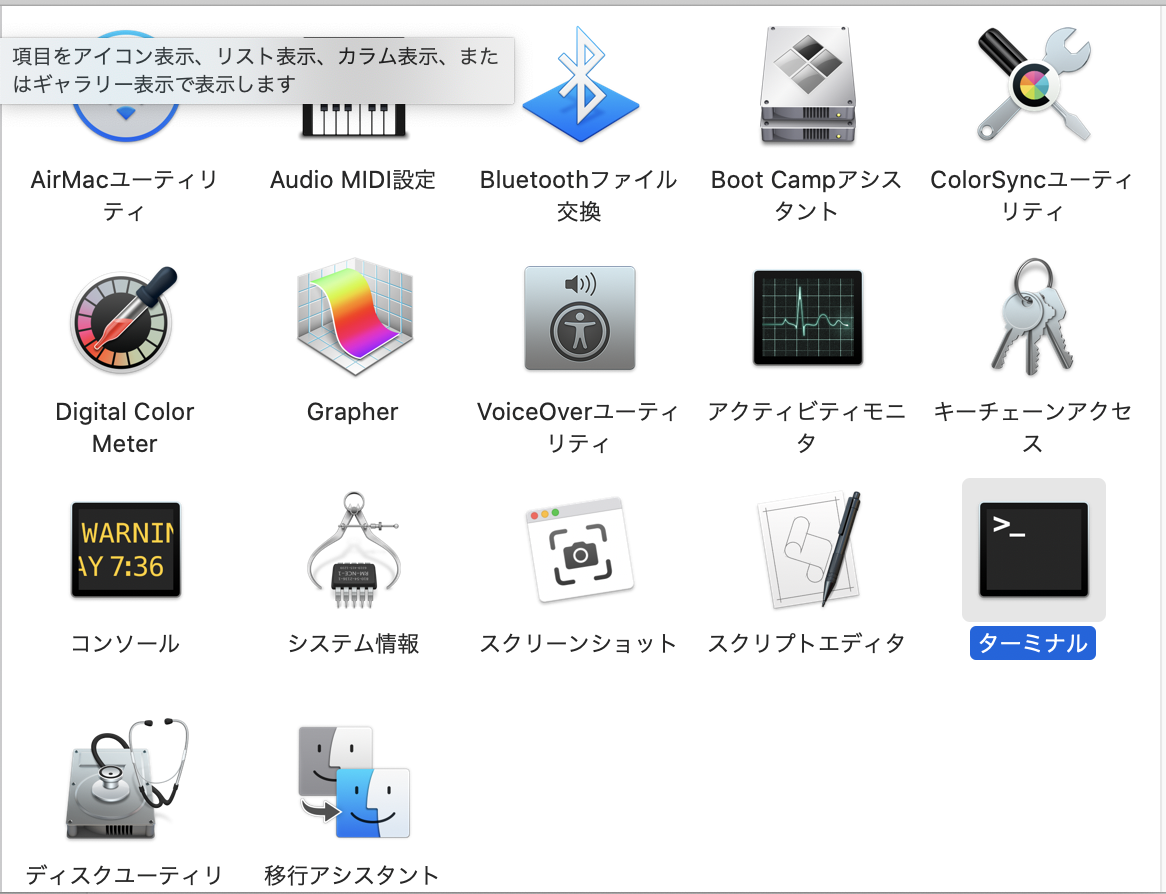
Task: Click the 'キーチェーンアクセス' label
Action: pyautogui.click(x=1032, y=427)
